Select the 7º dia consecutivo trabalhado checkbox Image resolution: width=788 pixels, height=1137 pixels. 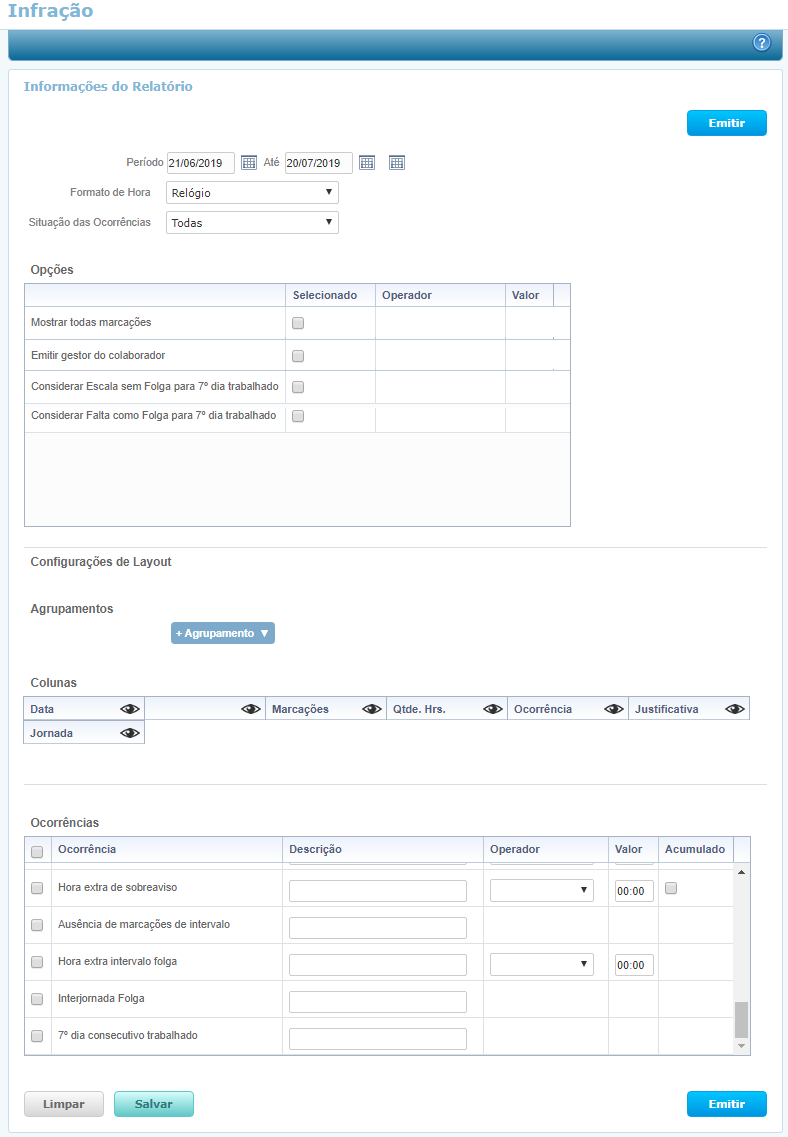37,1036
